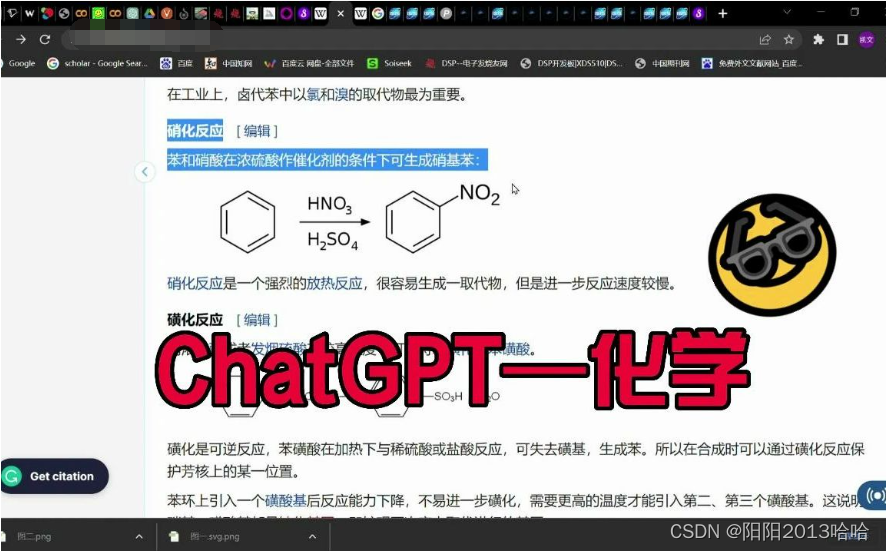This screenshot has height=551, width=886.
Task: Follow the 溴 link
Action: [341, 94]
